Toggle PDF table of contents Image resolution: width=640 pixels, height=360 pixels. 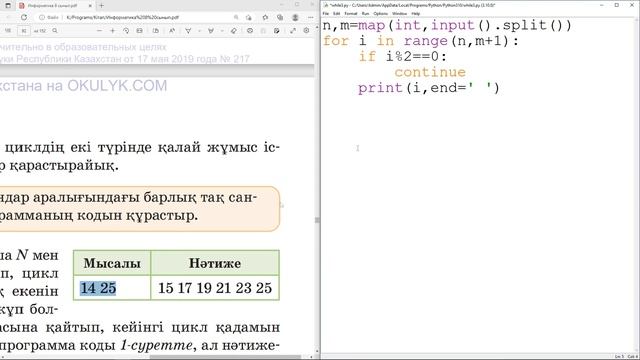8,31
